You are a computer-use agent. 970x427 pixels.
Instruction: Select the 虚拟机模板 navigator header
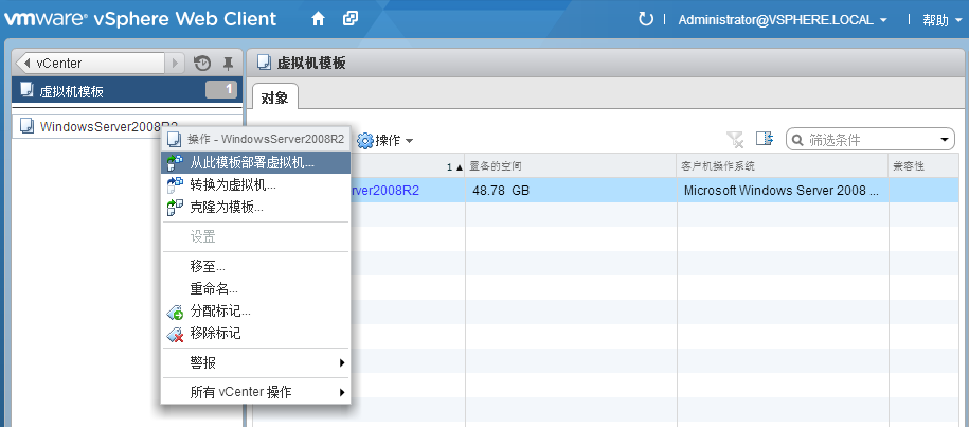coord(127,90)
